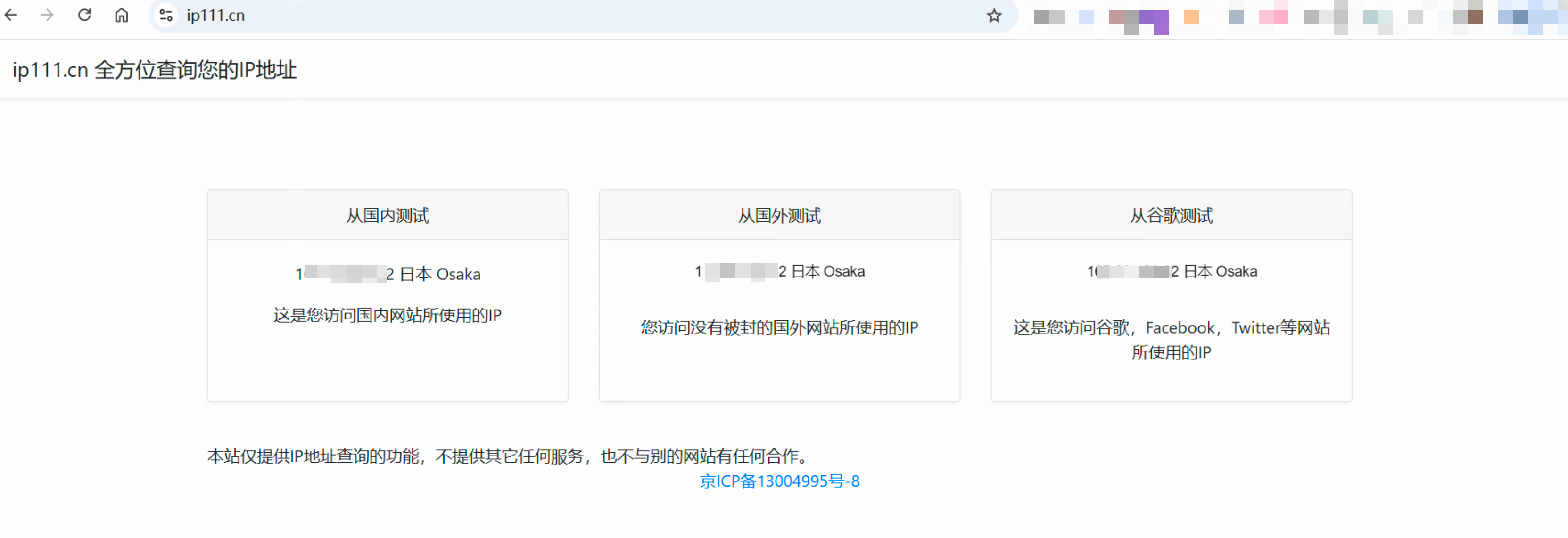Screen dimensions: 1568x538
Task: Open the browser home page
Action: pyautogui.click(x=122, y=15)
